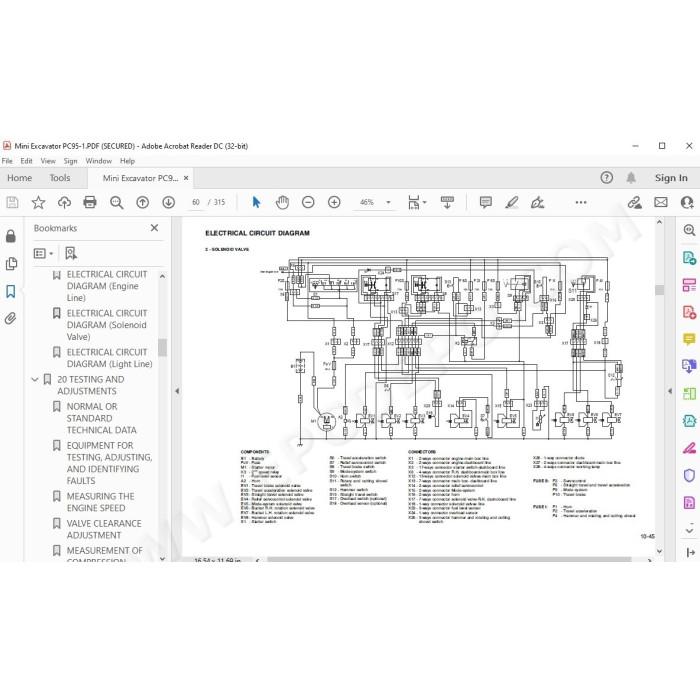This screenshot has width=700, height=700.
Task: Open the Sign menu
Action: (70, 161)
